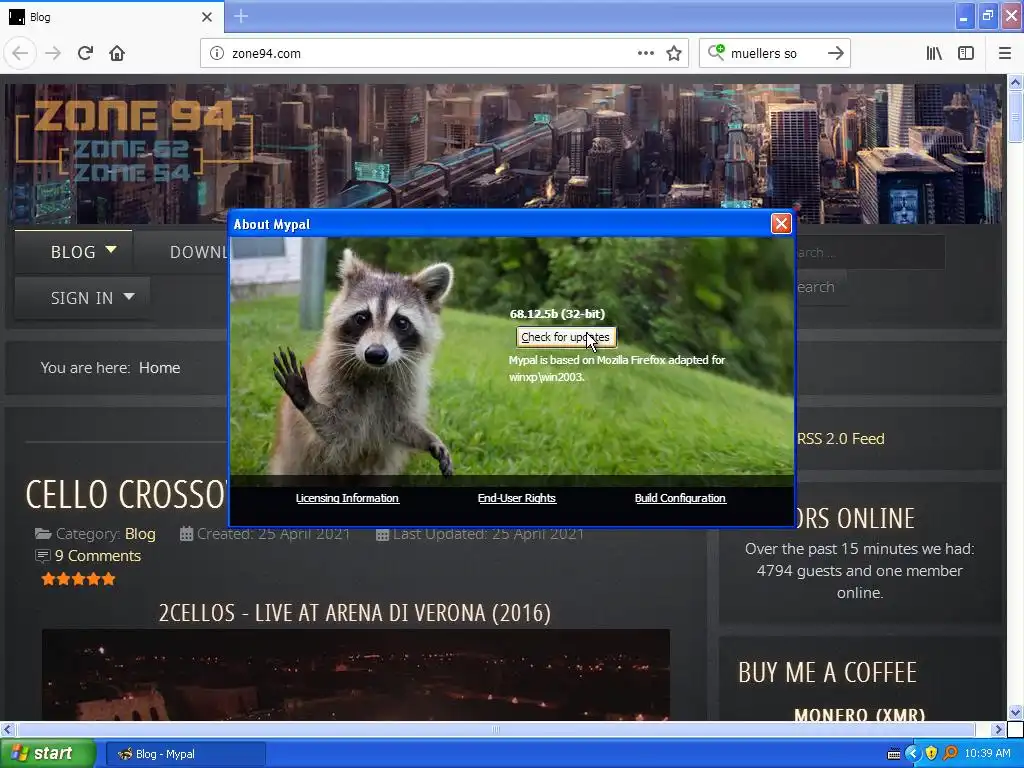Click the search engine magnifier icon
Viewport: 1024px width, 768px height.
[x=716, y=52]
